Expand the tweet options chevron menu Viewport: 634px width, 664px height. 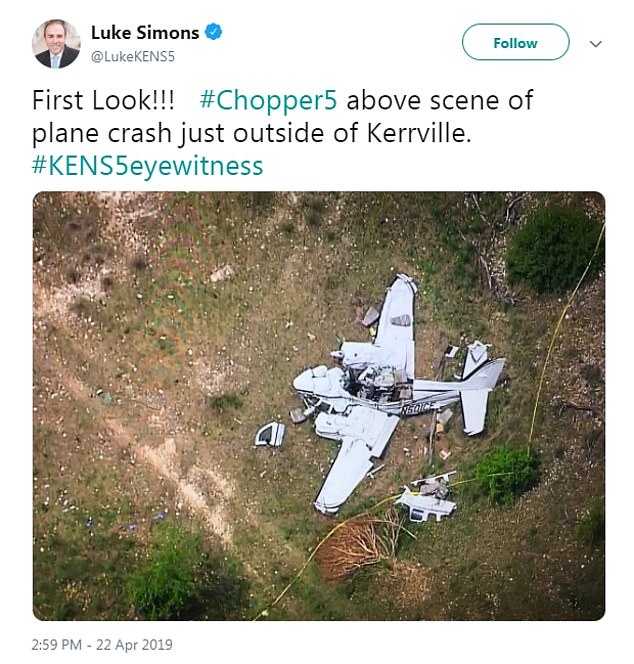pyautogui.click(x=596, y=44)
